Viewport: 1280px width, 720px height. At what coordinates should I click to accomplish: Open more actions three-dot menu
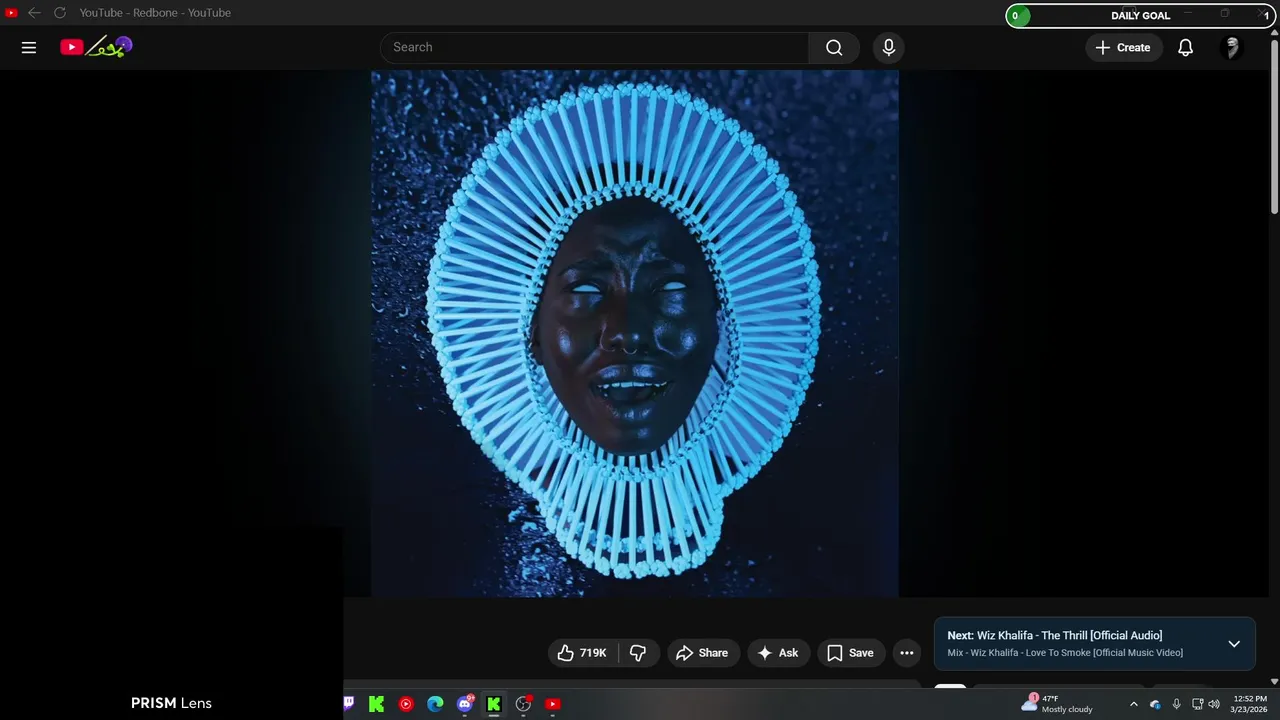tap(907, 653)
